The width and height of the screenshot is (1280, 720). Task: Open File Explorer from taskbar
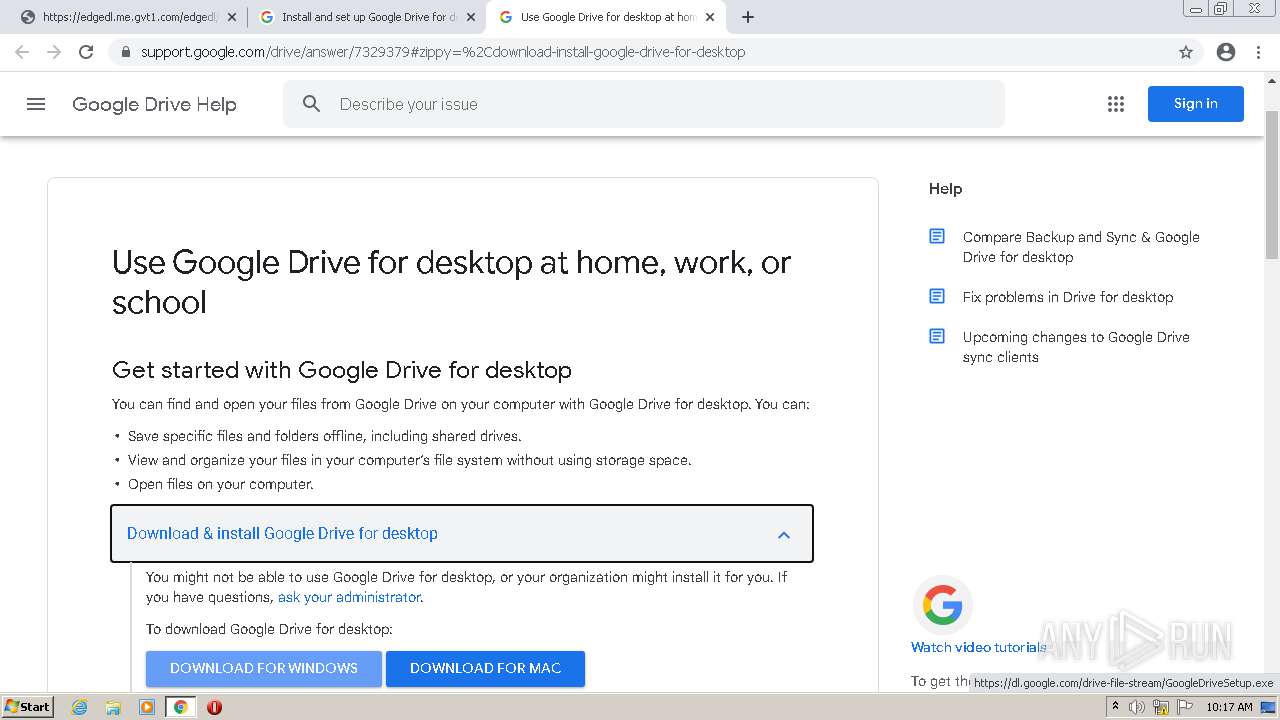113,707
